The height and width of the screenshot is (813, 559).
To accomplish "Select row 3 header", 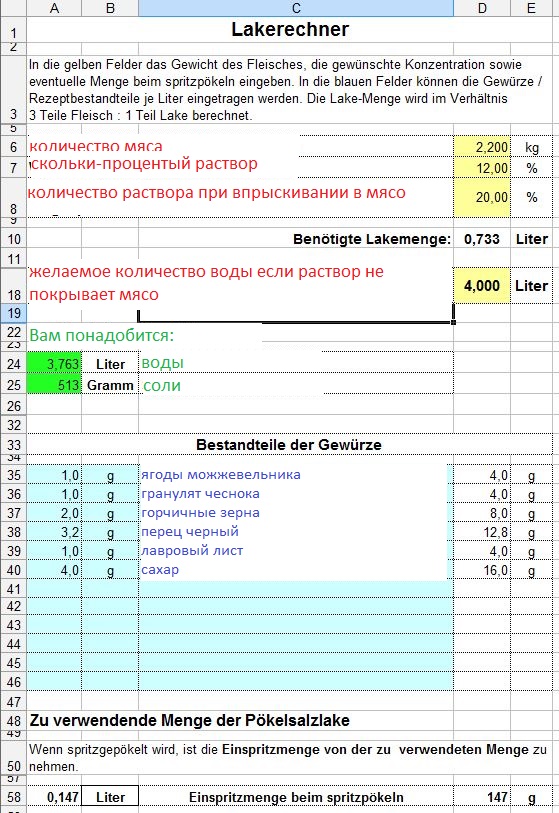I will coord(13,89).
